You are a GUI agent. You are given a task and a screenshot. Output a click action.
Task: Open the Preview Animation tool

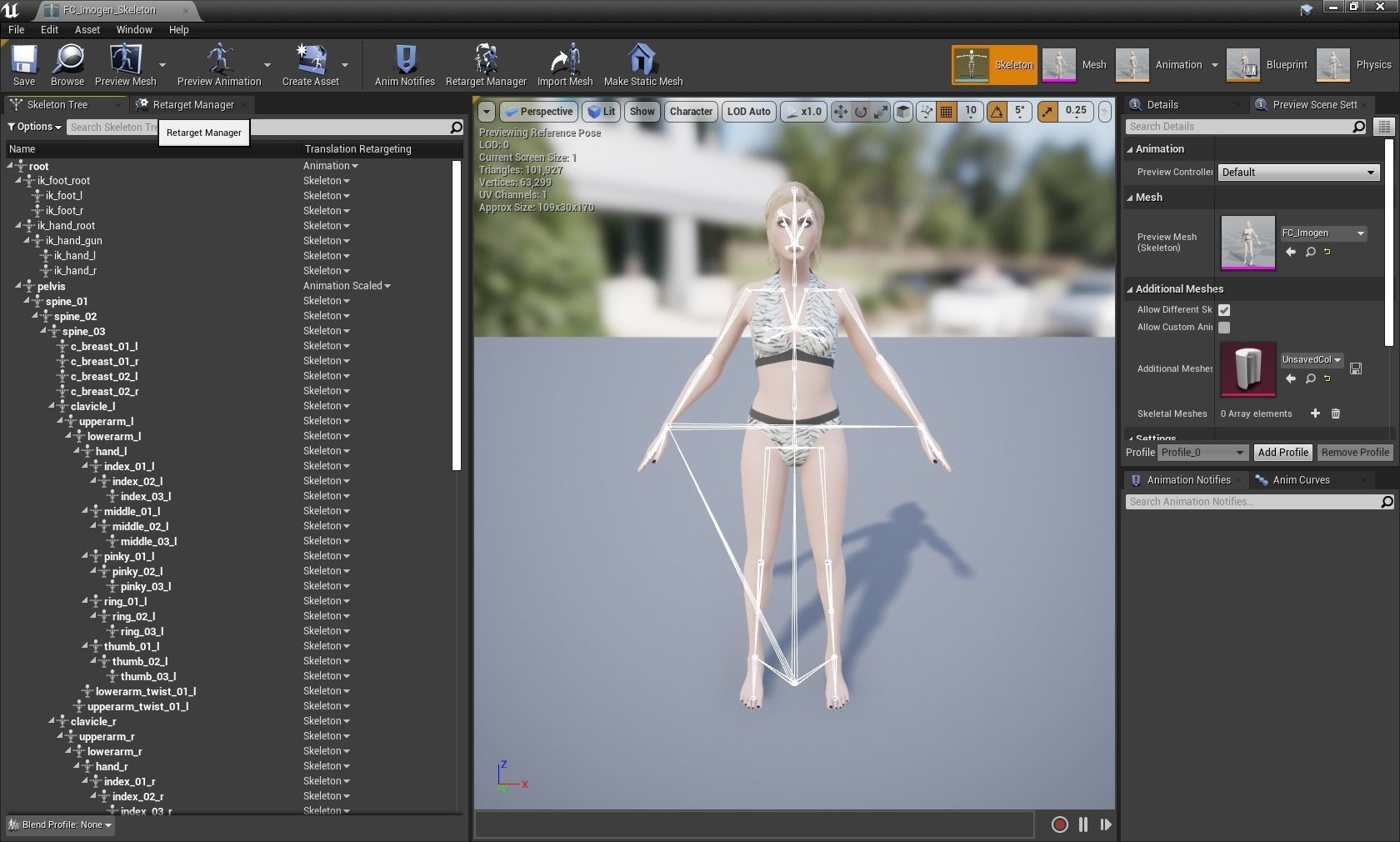[219, 65]
